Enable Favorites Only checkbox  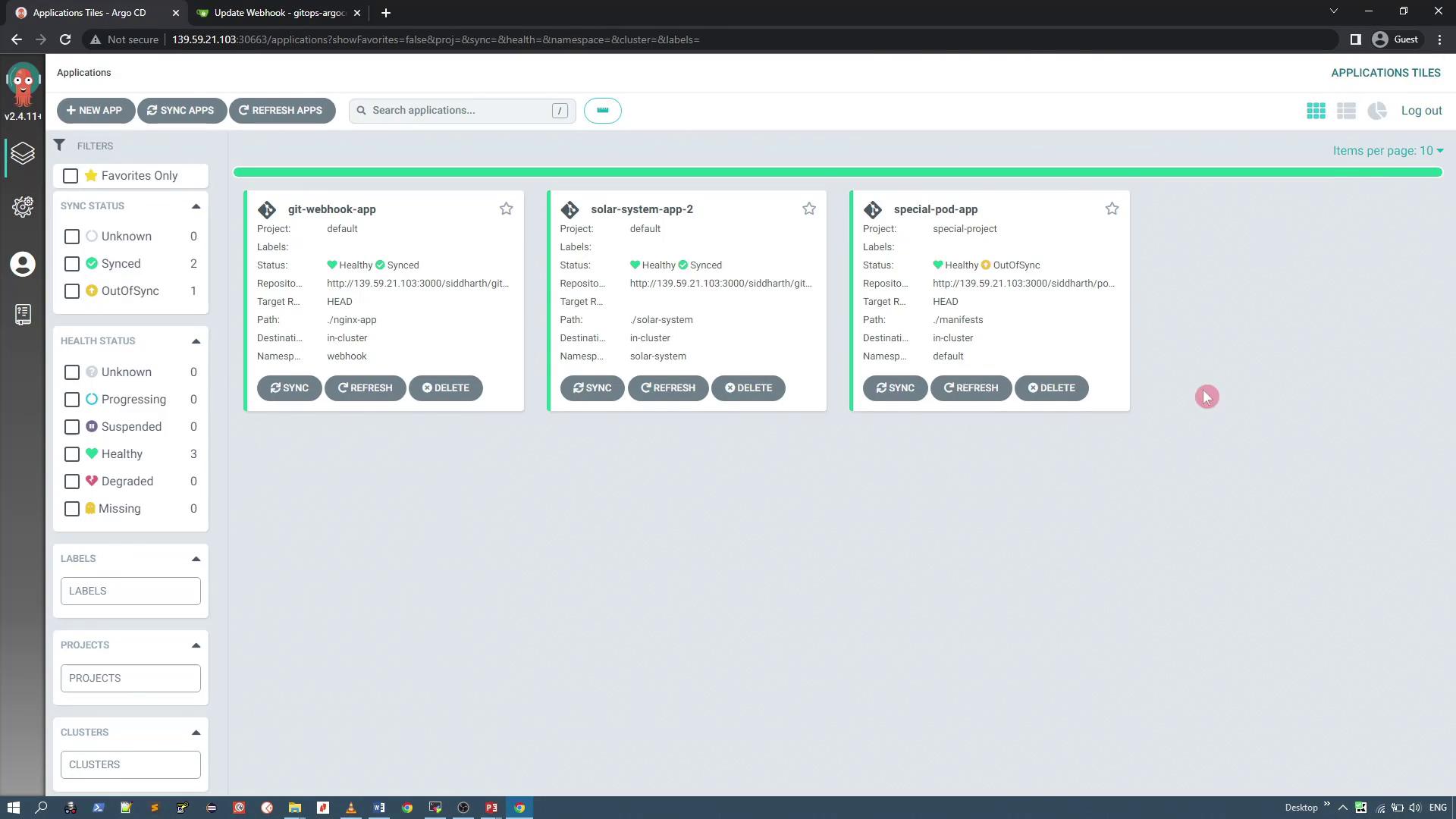click(71, 176)
